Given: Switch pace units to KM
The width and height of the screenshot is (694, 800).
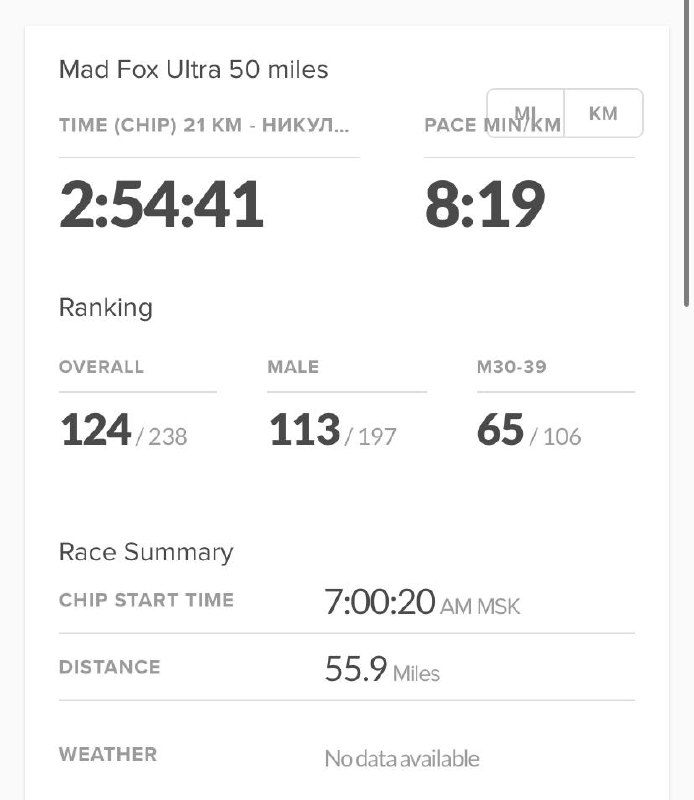Looking at the screenshot, I should pyautogui.click(x=603, y=113).
